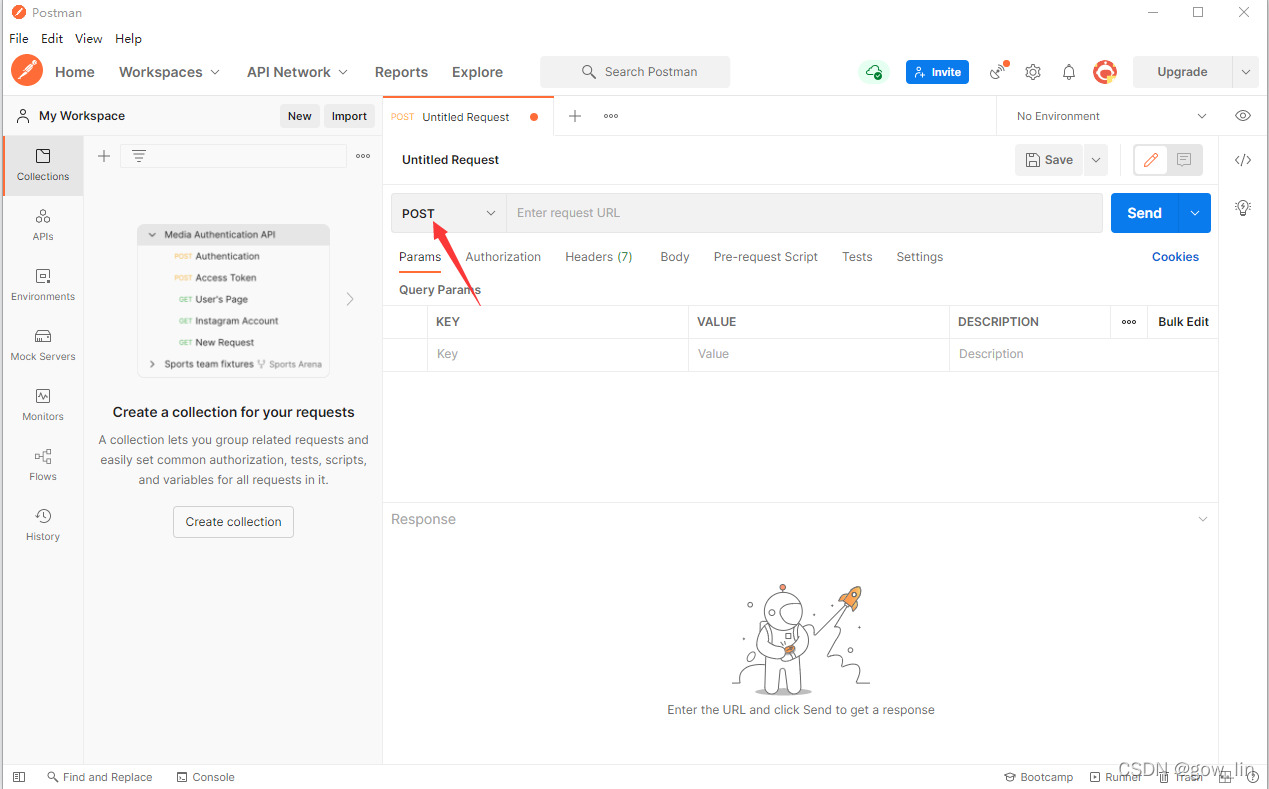Switch to the request Settings tab

pyautogui.click(x=920, y=257)
